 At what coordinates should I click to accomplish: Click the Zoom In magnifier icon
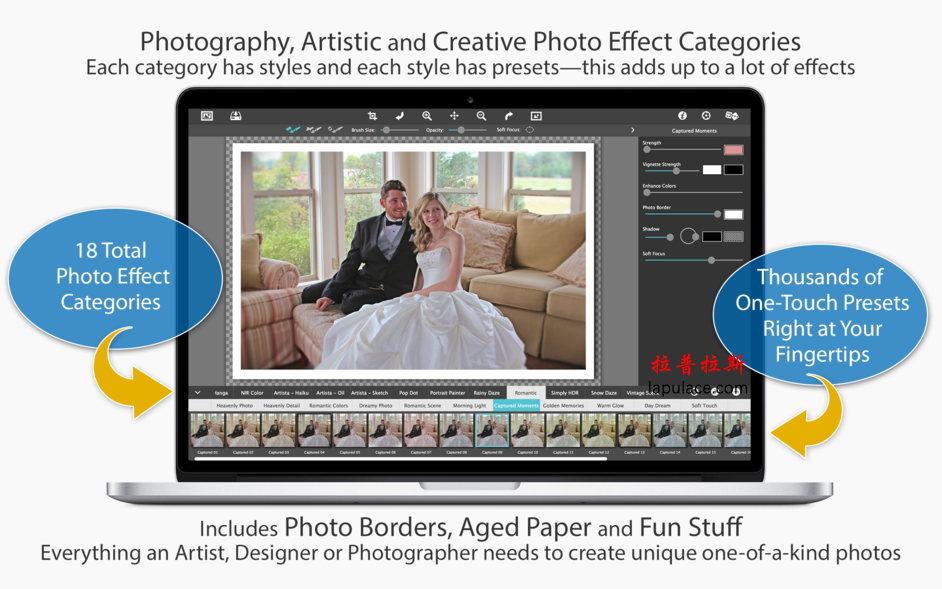point(428,116)
